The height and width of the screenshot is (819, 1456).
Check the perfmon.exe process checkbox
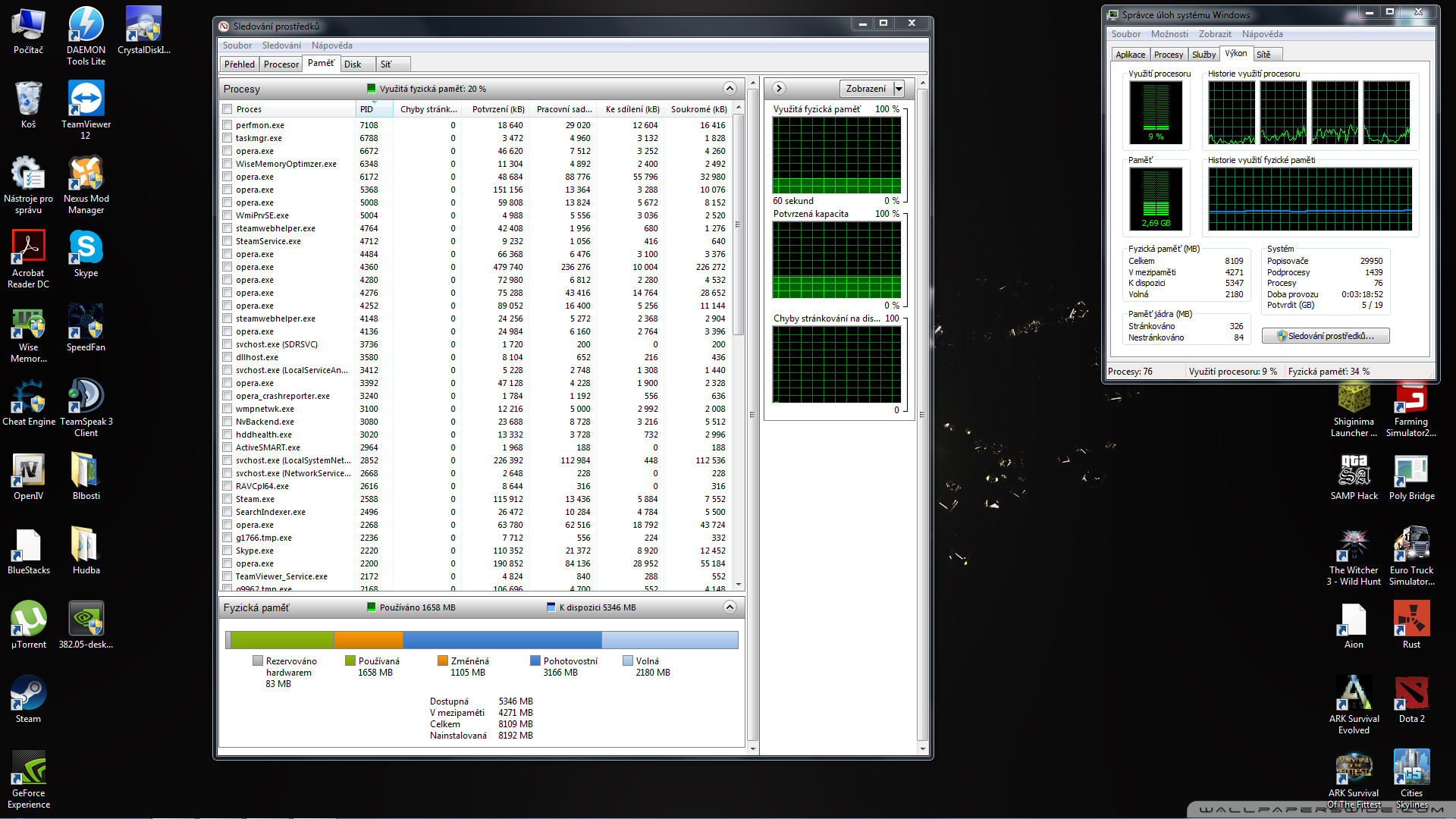227,125
